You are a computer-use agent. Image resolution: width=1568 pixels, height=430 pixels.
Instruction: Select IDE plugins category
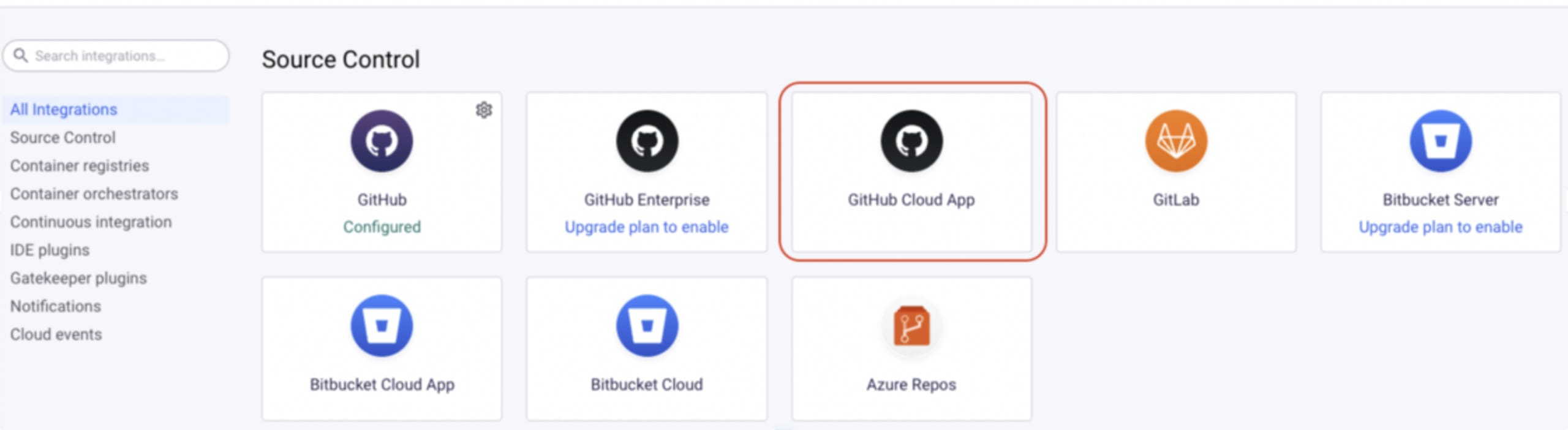[50, 251]
